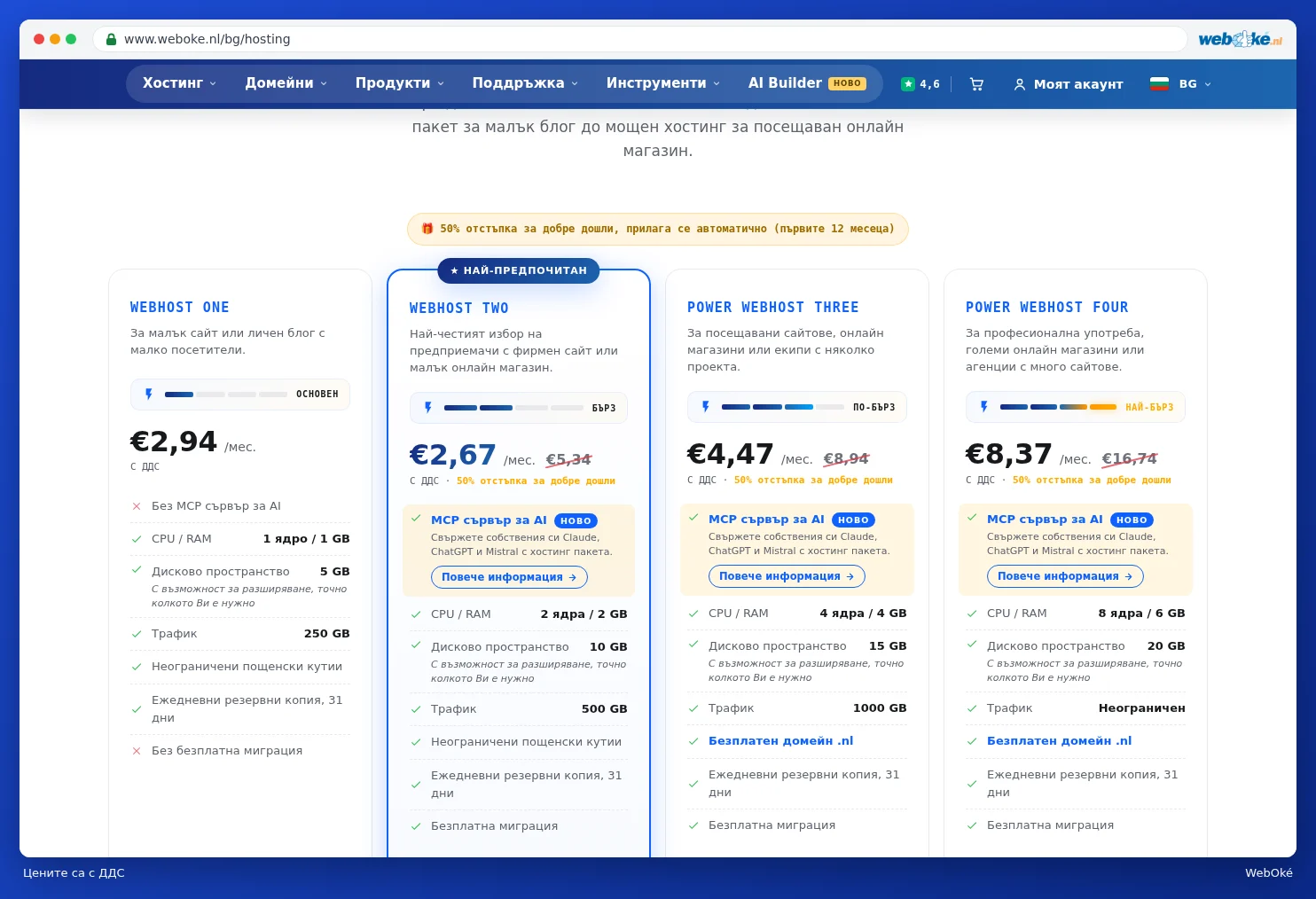
Task: Expand the Продукти menu
Action: [x=400, y=83]
